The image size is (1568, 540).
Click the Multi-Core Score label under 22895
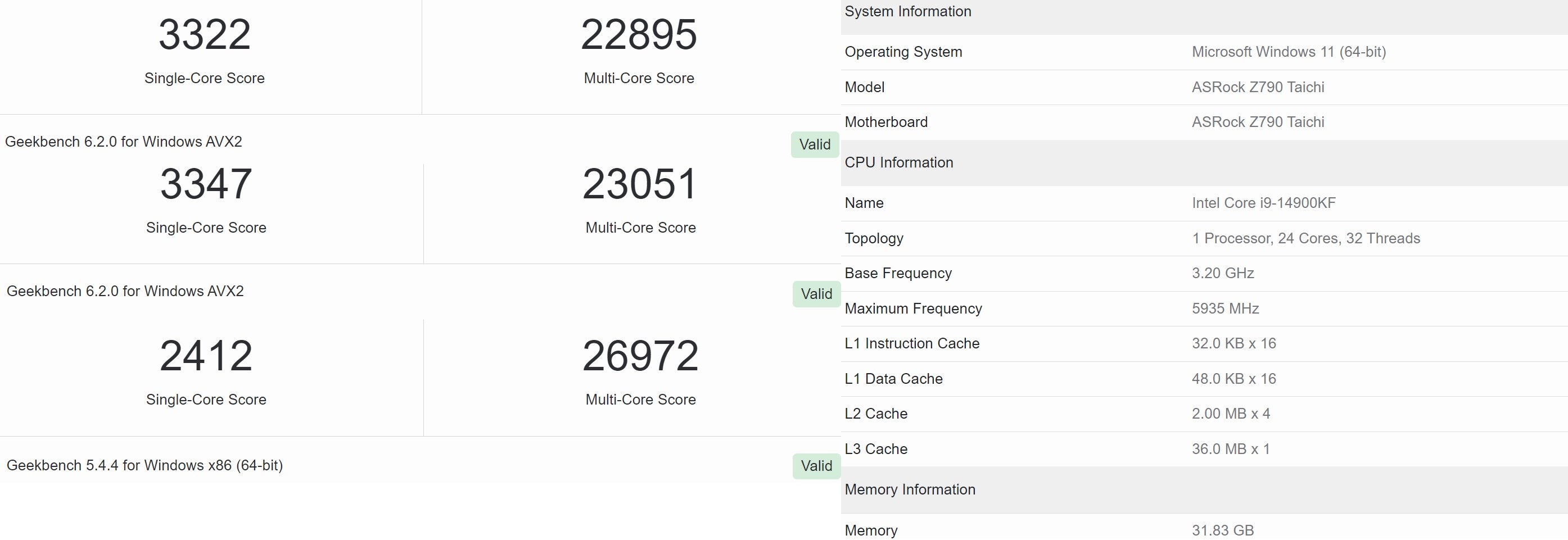tap(639, 78)
